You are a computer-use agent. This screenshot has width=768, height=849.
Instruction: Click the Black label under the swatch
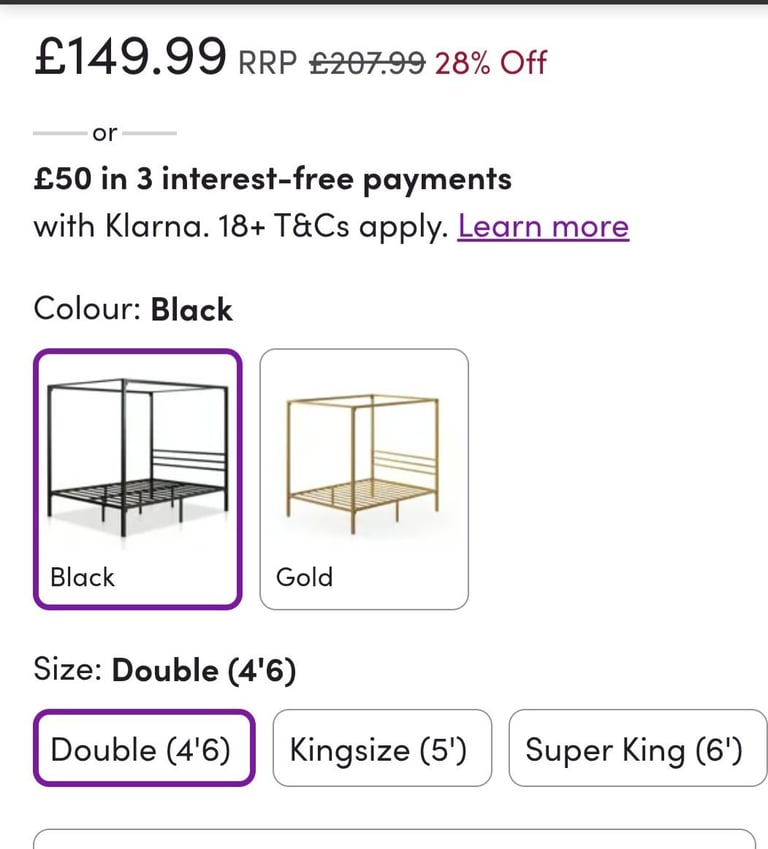82,577
